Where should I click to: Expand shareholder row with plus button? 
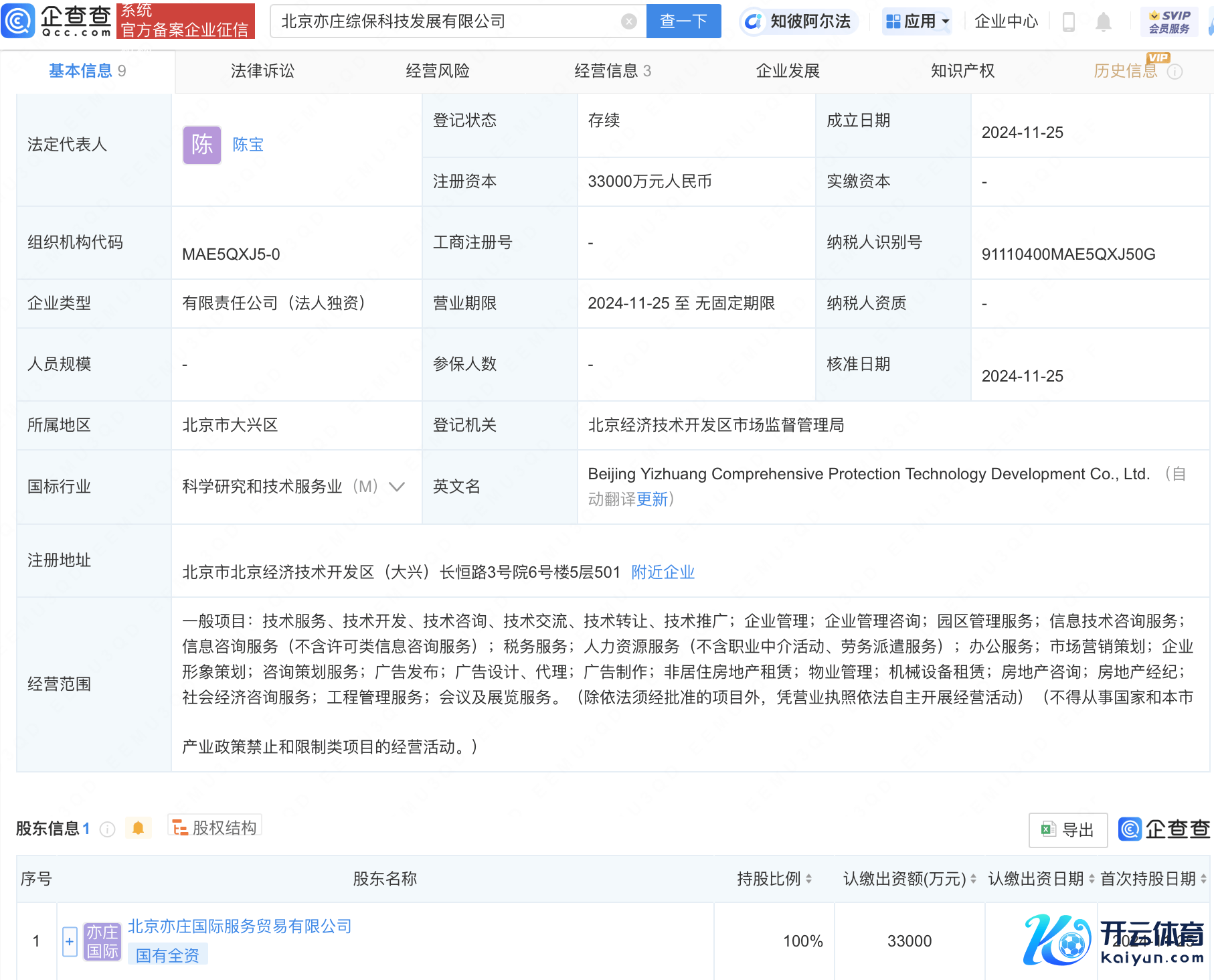pyautogui.click(x=70, y=941)
